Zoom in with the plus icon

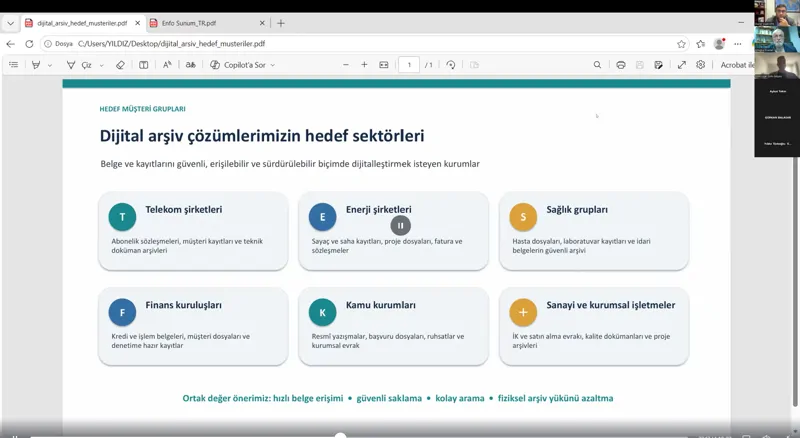click(x=364, y=65)
